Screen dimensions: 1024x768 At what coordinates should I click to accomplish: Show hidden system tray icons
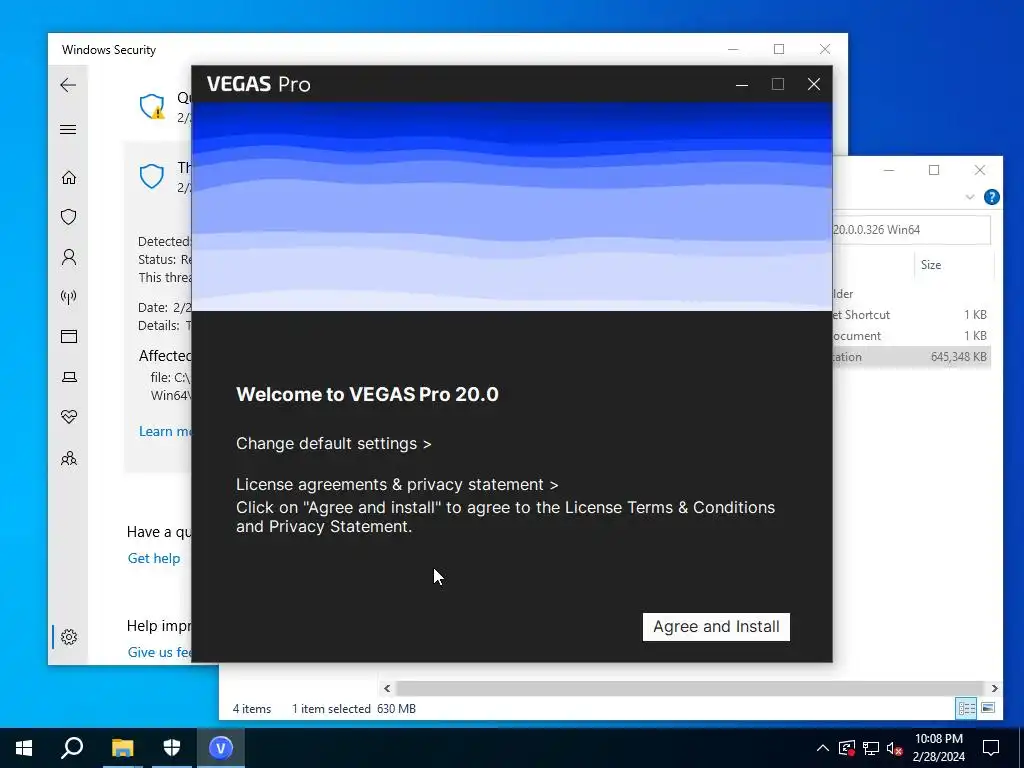pos(823,748)
